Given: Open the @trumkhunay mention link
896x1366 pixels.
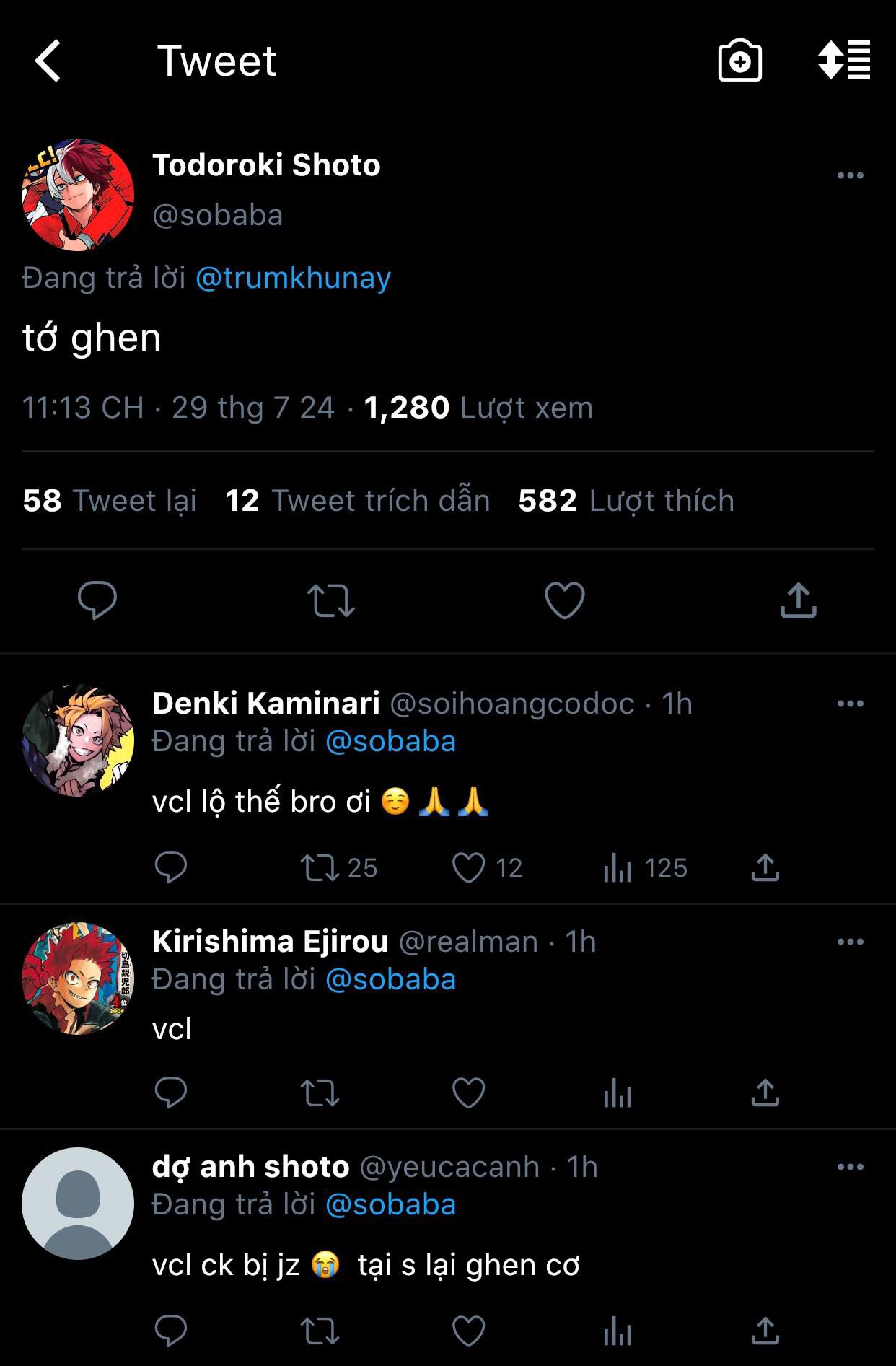Looking at the screenshot, I should [x=293, y=278].
